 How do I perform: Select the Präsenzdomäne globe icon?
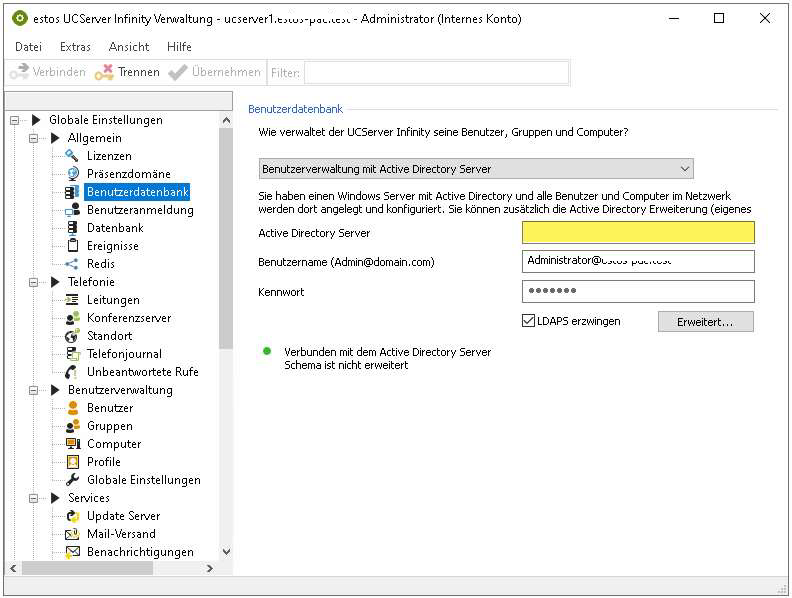pos(72,174)
